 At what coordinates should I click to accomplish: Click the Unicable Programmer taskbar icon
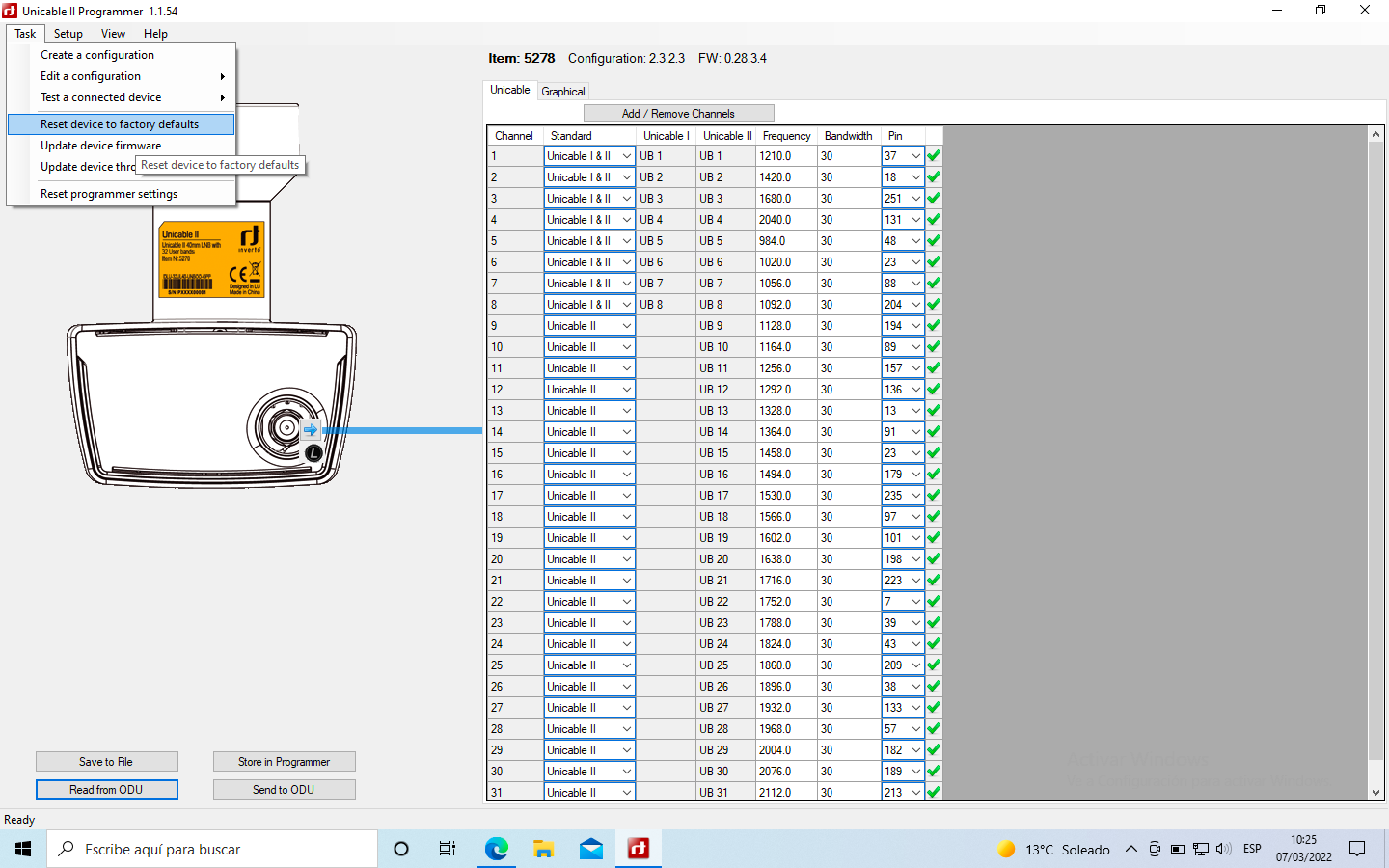[x=638, y=849]
